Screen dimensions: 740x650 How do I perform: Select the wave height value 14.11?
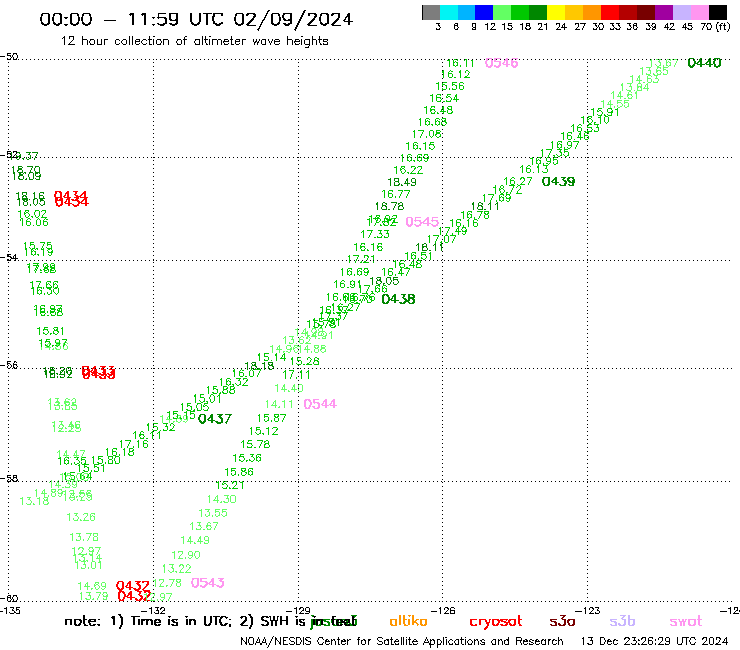tap(279, 405)
